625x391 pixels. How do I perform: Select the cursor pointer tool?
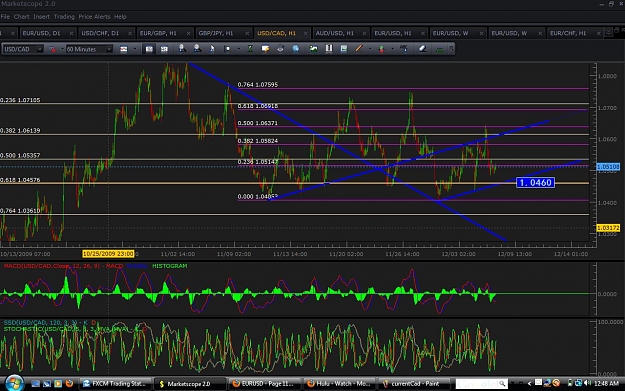pyautogui.click(x=212, y=49)
